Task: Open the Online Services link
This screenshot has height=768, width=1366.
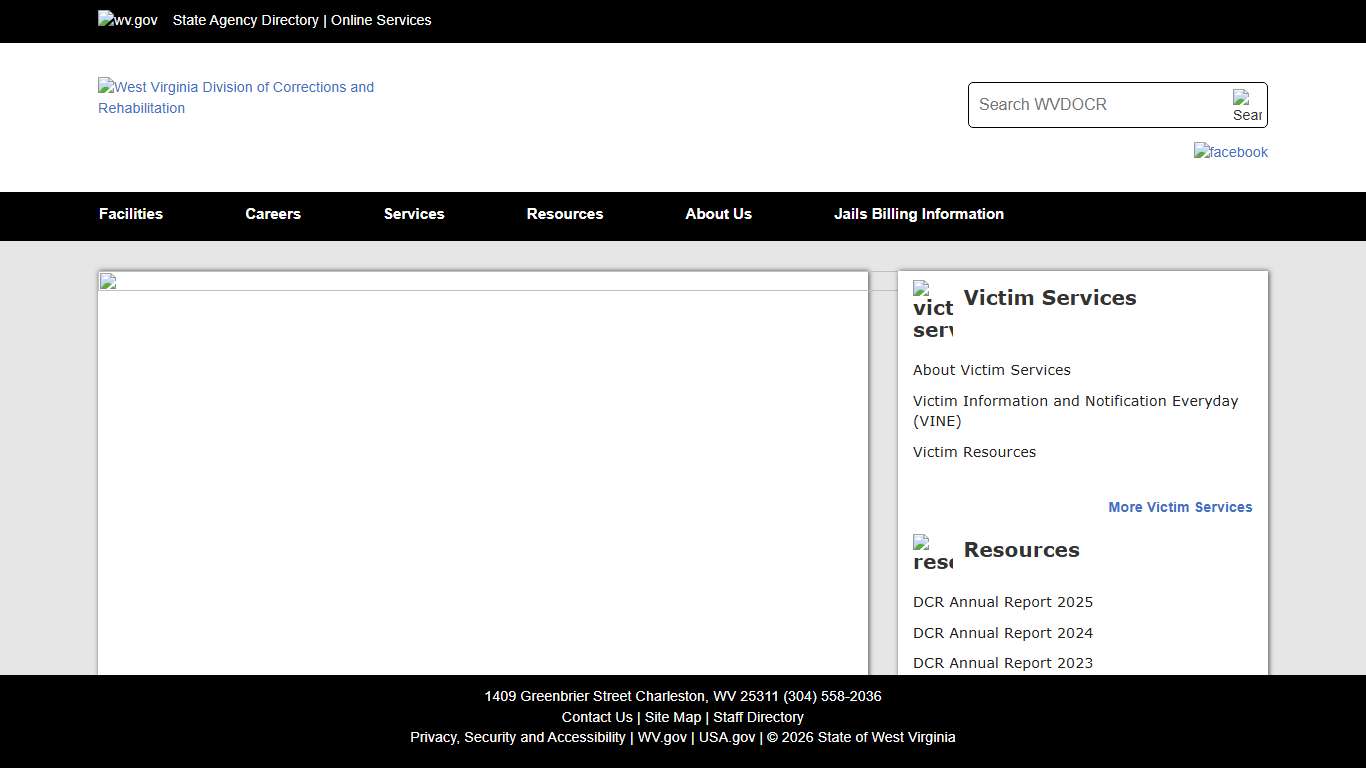Action: coord(381,20)
